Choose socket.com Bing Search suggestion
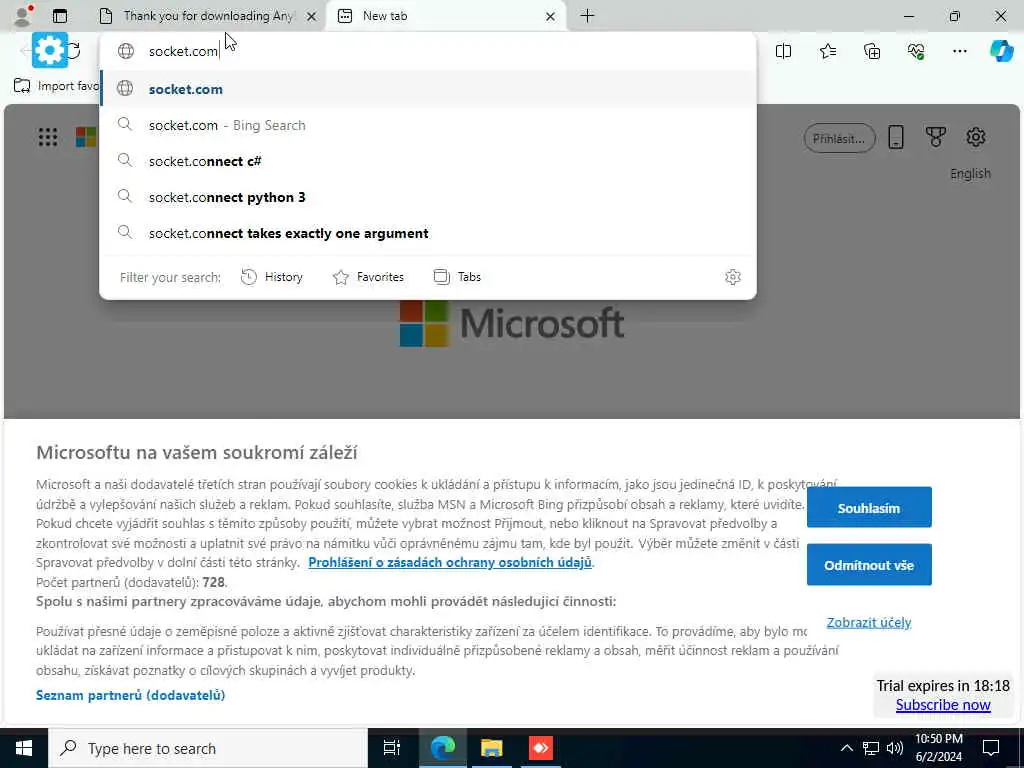The height and width of the screenshot is (768, 1024). [x=428, y=125]
